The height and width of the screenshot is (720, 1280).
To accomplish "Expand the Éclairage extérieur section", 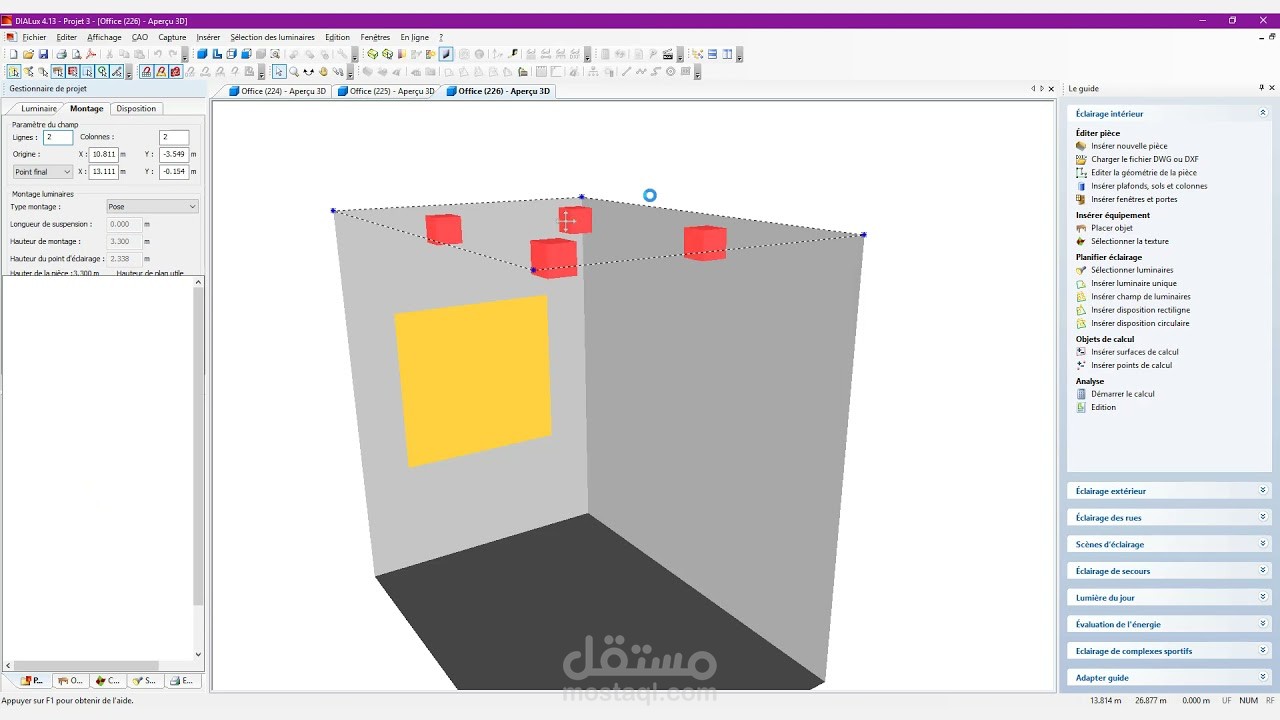I will (x=1263, y=491).
